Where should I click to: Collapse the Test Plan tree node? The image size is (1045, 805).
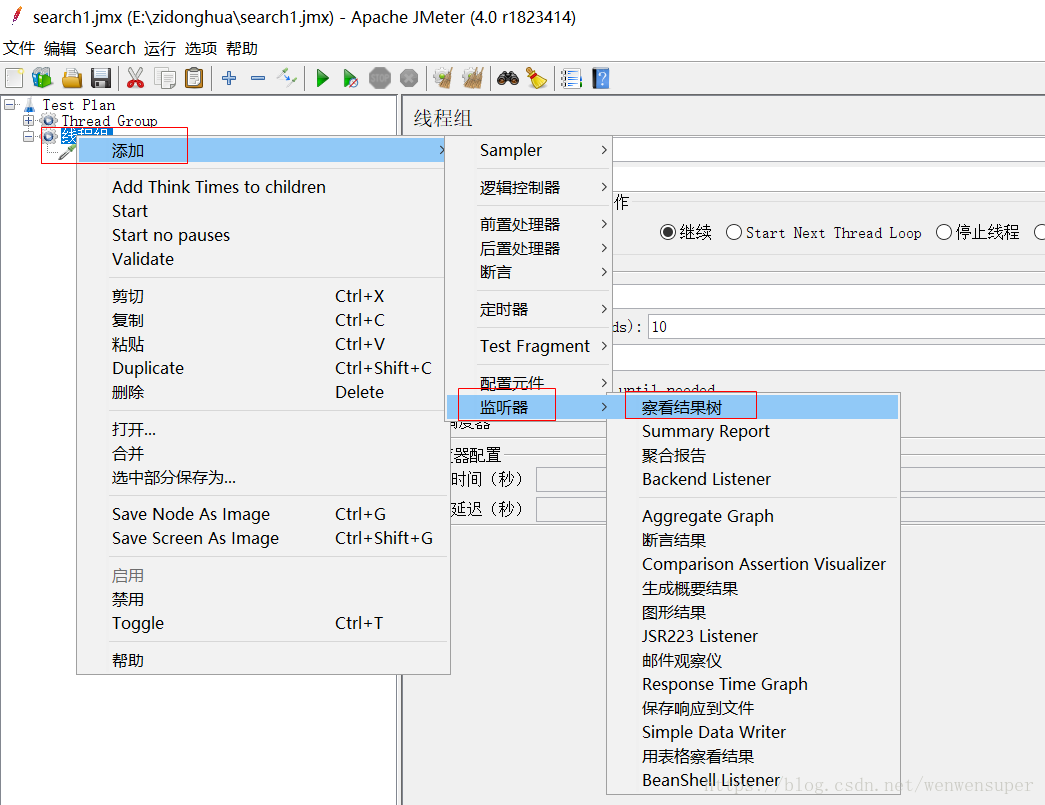tap(9, 105)
